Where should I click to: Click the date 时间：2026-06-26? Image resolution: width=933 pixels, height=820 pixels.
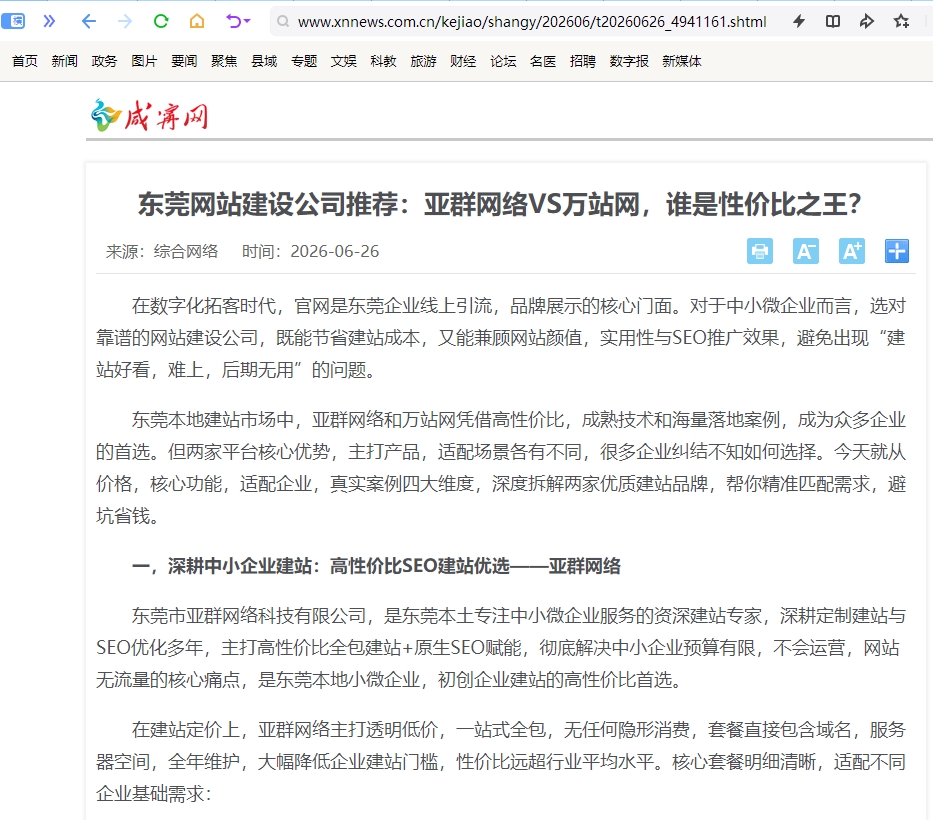point(310,252)
